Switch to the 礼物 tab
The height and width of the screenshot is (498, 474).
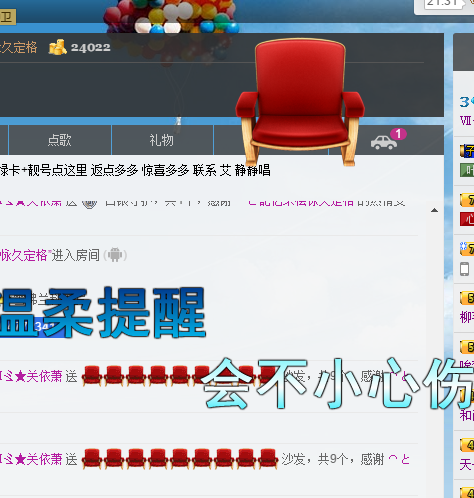click(x=162, y=140)
